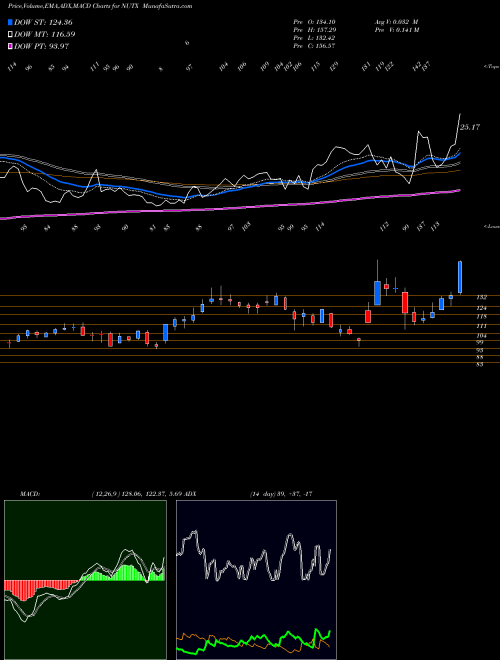The image size is (500, 660).
Task: Click the 'MACD:' panel heading
Action: 29,494
